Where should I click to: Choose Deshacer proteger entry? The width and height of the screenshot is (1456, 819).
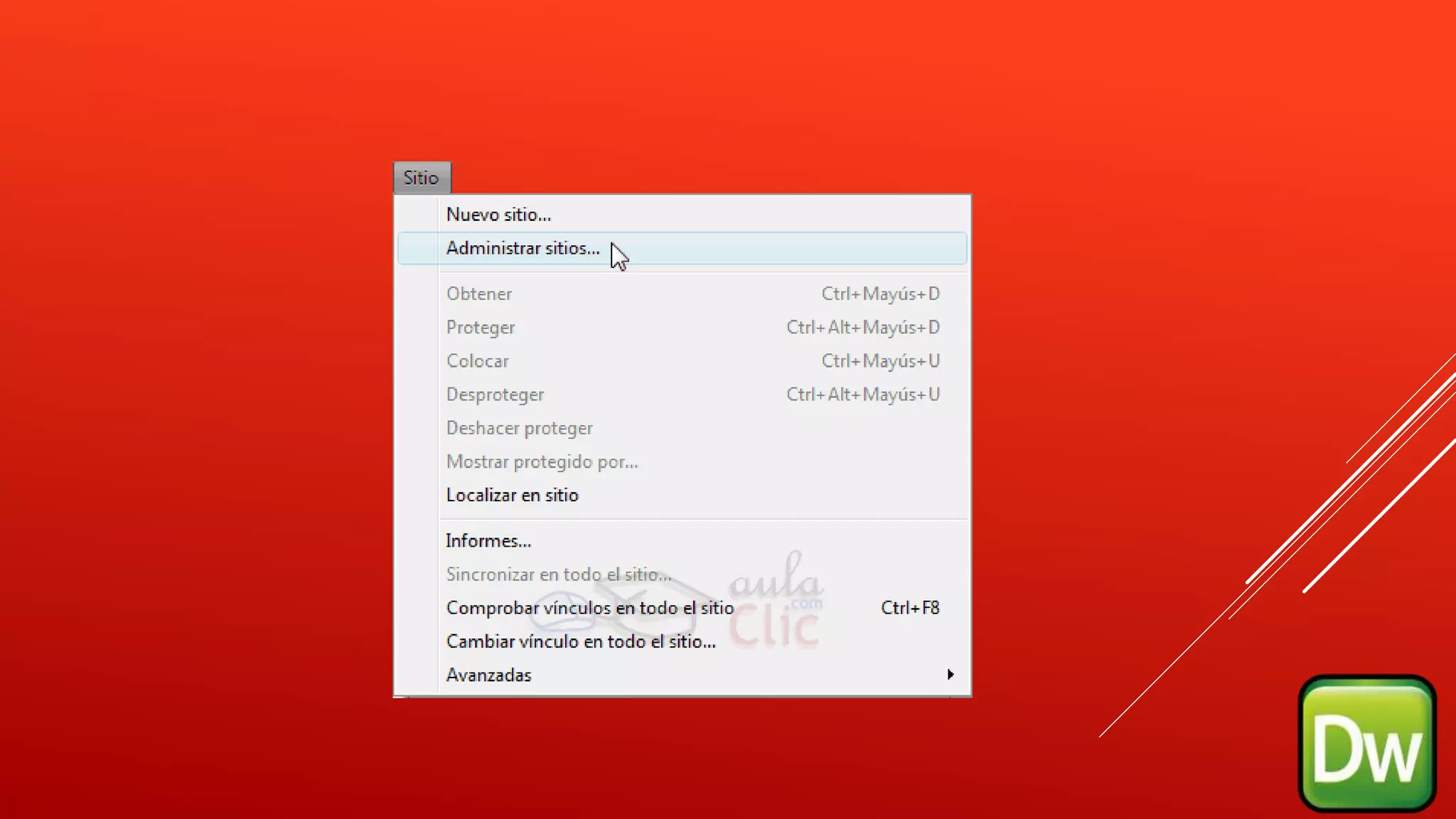click(x=519, y=428)
